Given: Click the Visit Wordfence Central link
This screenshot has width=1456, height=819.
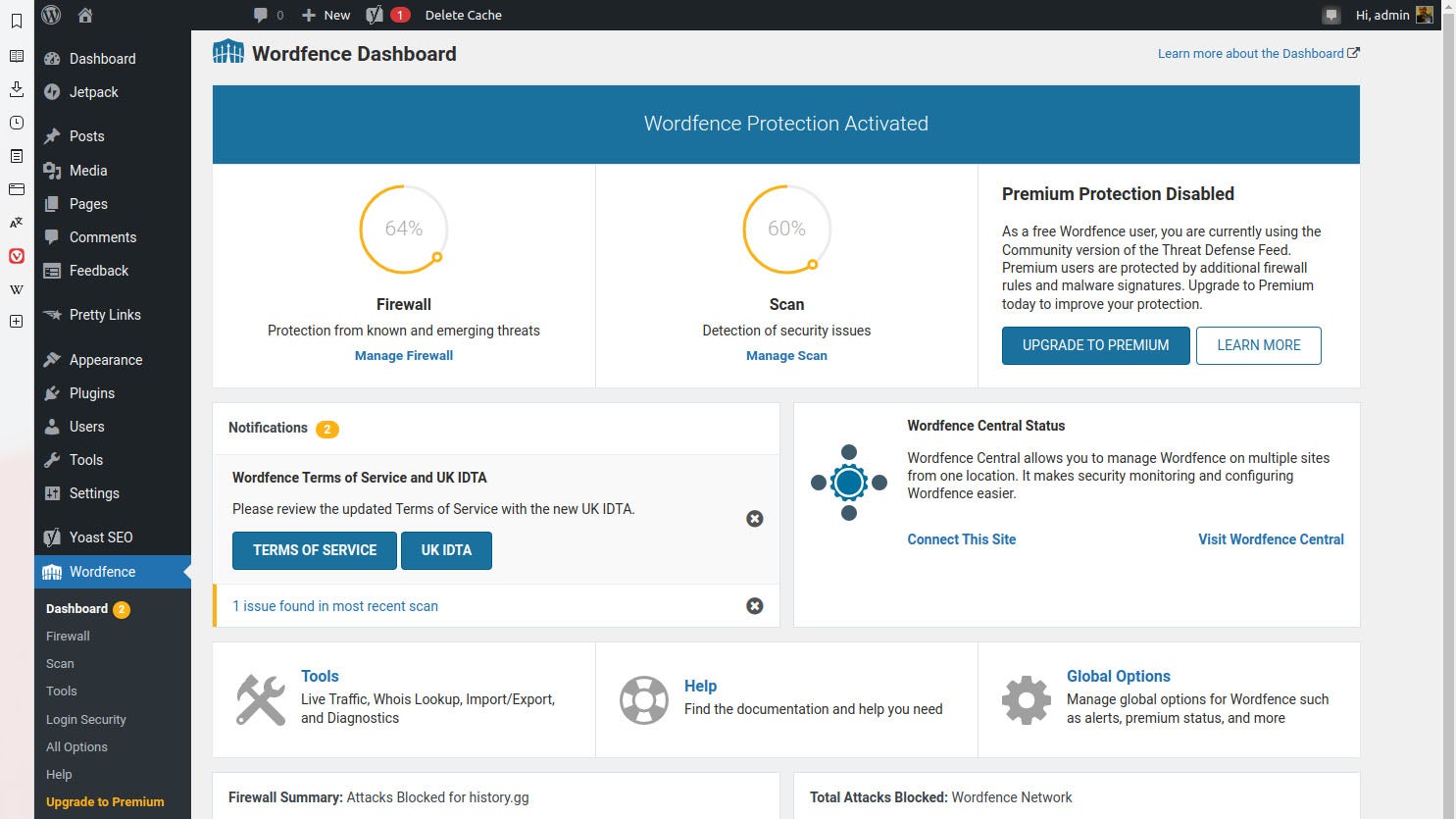Looking at the screenshot, I should pyautogui.click(x=1271, y=539).
